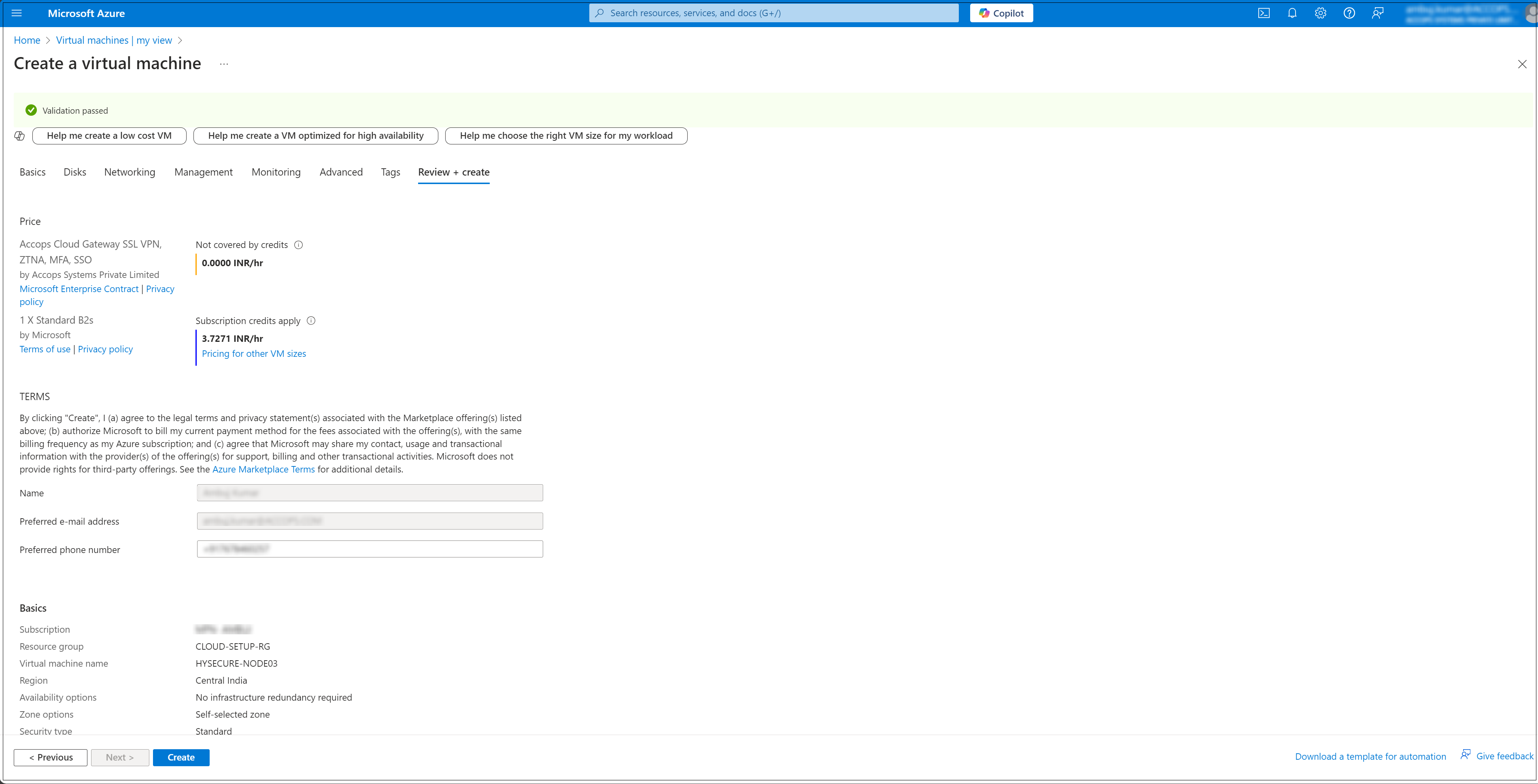The width and height of the screenshot is (1538, 784).
Task: Click the info icon beside Subscription credits apply
Action: pyautogui.click(x=311, y=320)
